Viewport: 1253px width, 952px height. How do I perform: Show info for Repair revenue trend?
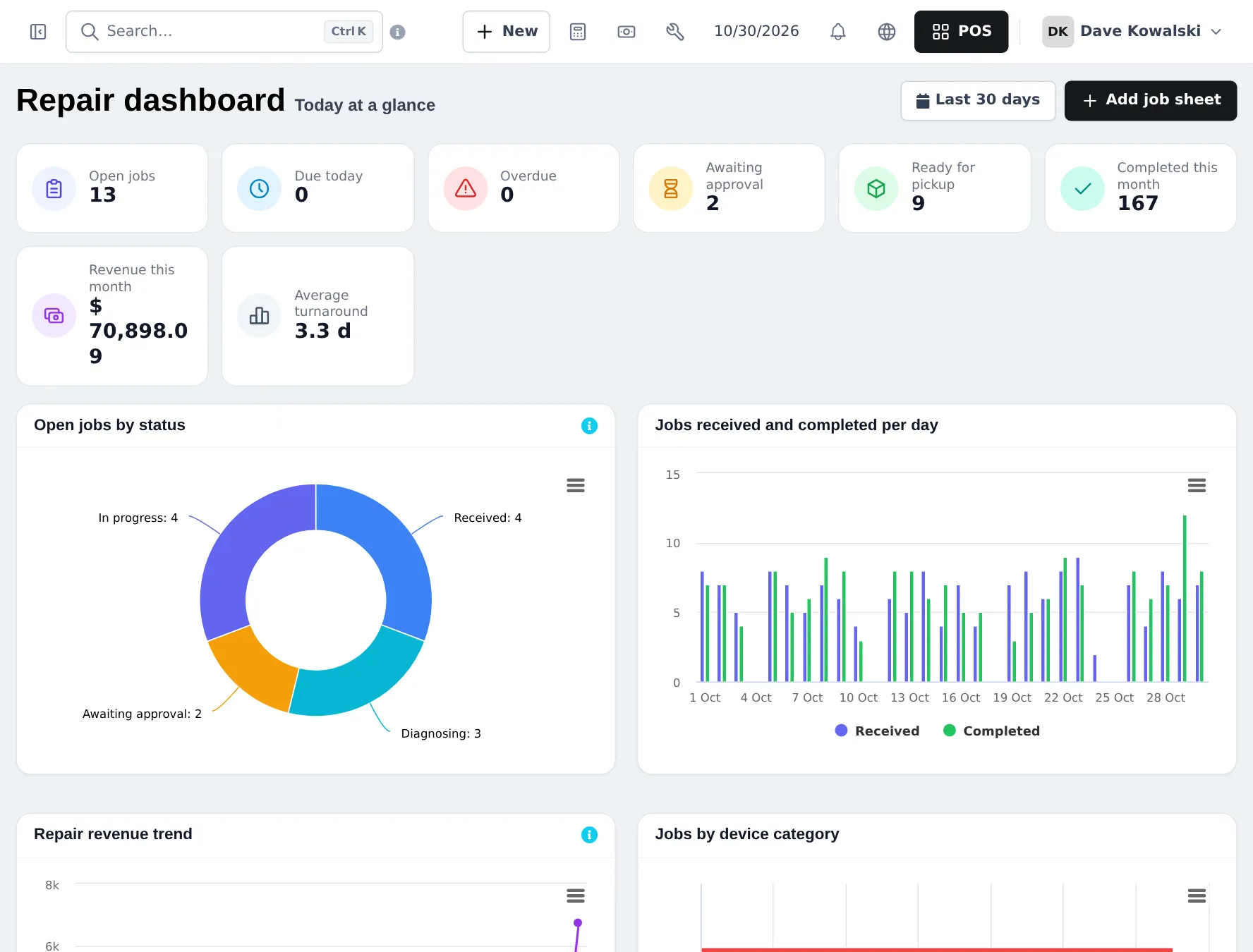589,835
